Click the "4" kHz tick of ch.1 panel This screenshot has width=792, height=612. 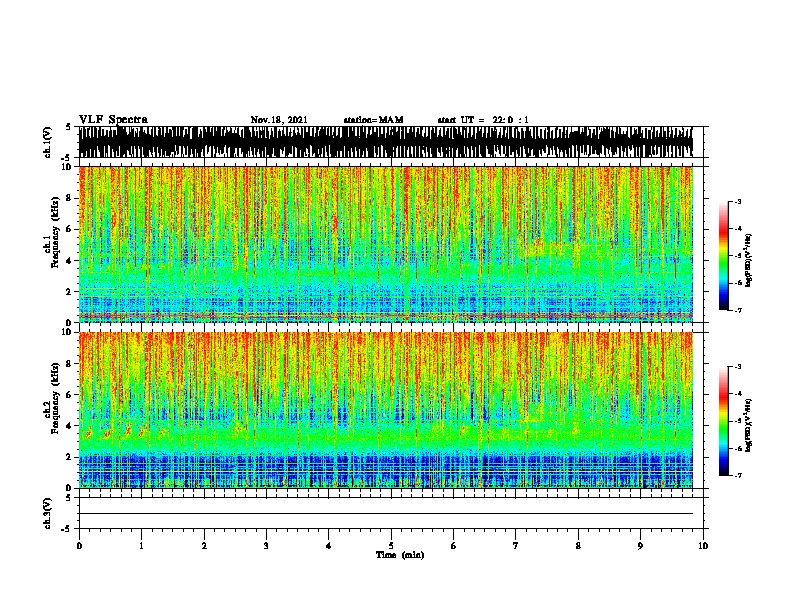pos(70,261)
